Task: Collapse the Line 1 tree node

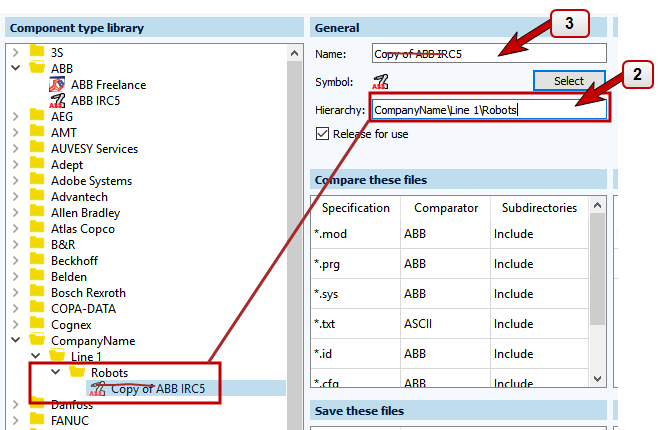Action: pos(36,356)
